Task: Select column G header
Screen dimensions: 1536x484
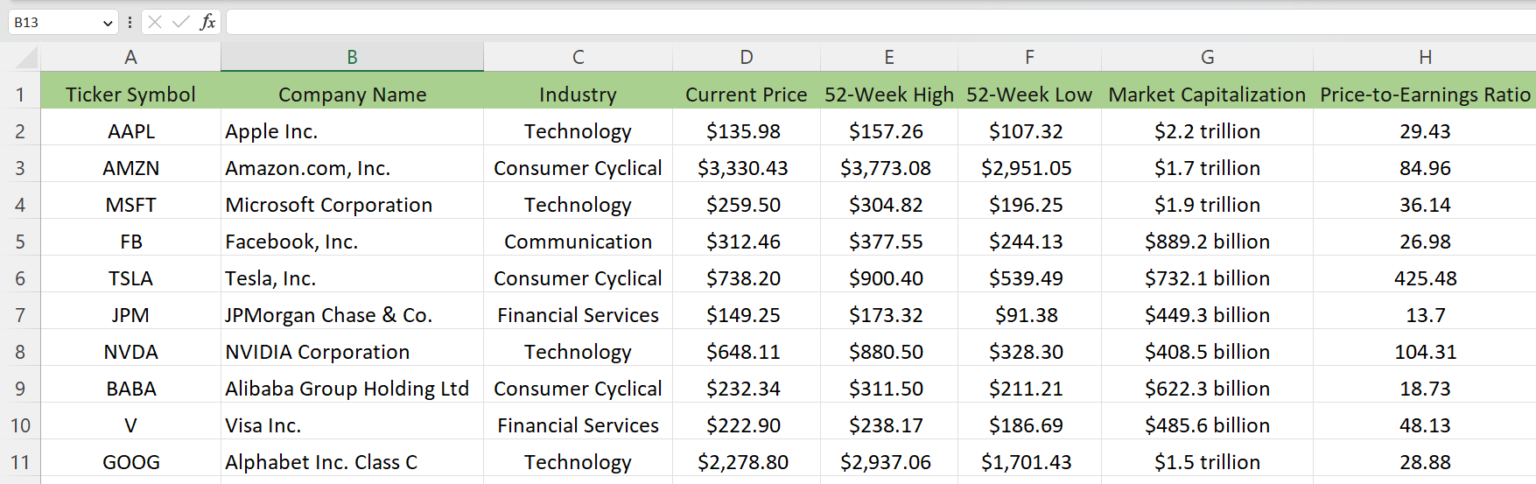Action: (1207, 57)
